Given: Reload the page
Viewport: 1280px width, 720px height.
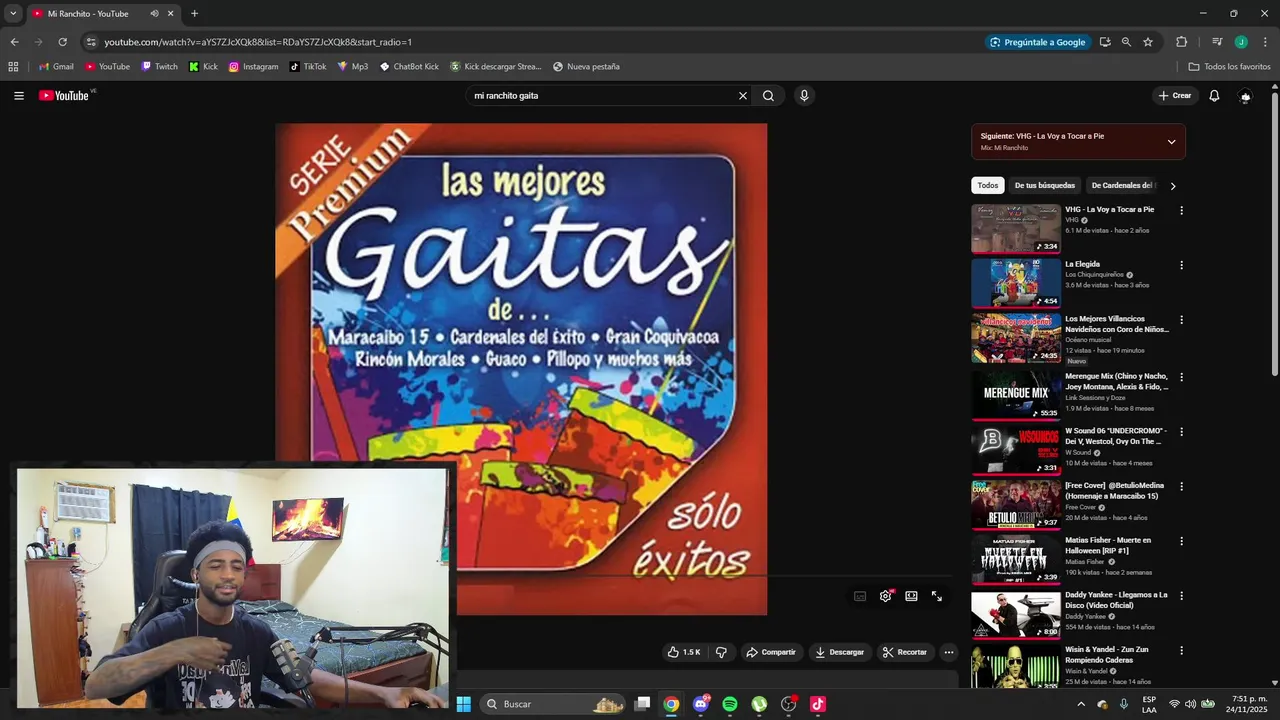Looking at the screenshot, I should [x=62, y=42].
